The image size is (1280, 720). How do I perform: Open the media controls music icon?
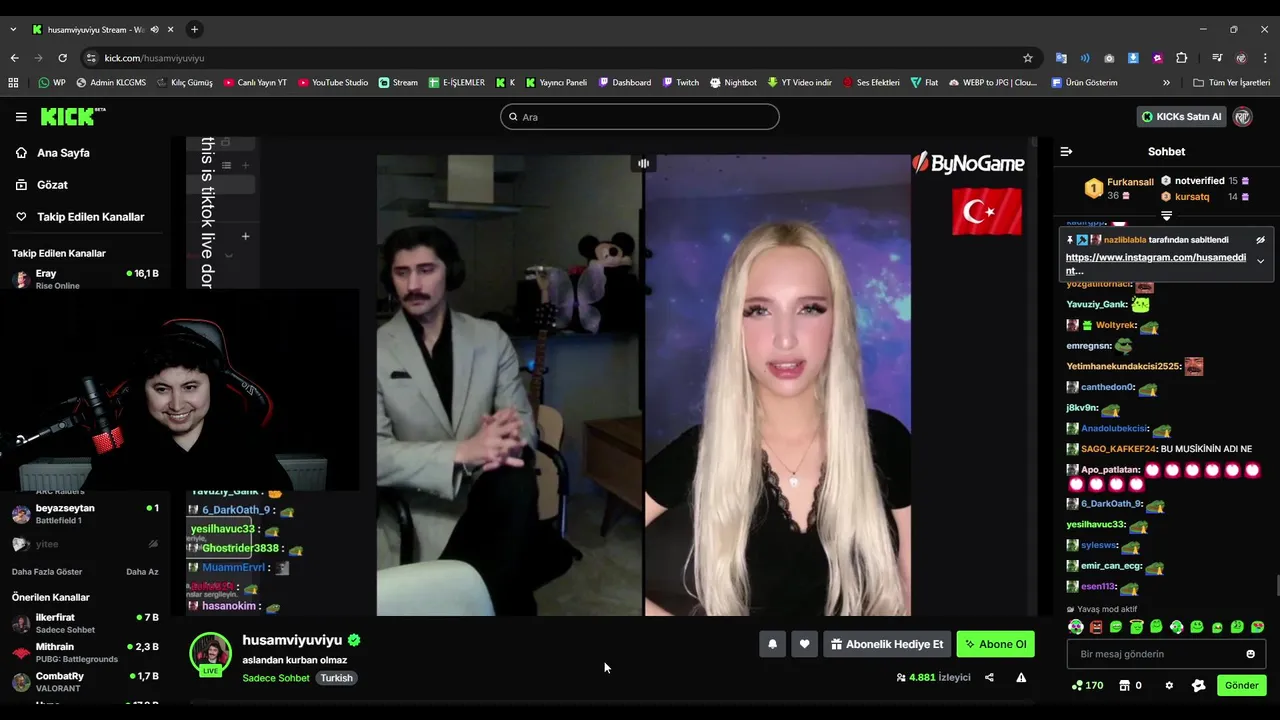1217,58
